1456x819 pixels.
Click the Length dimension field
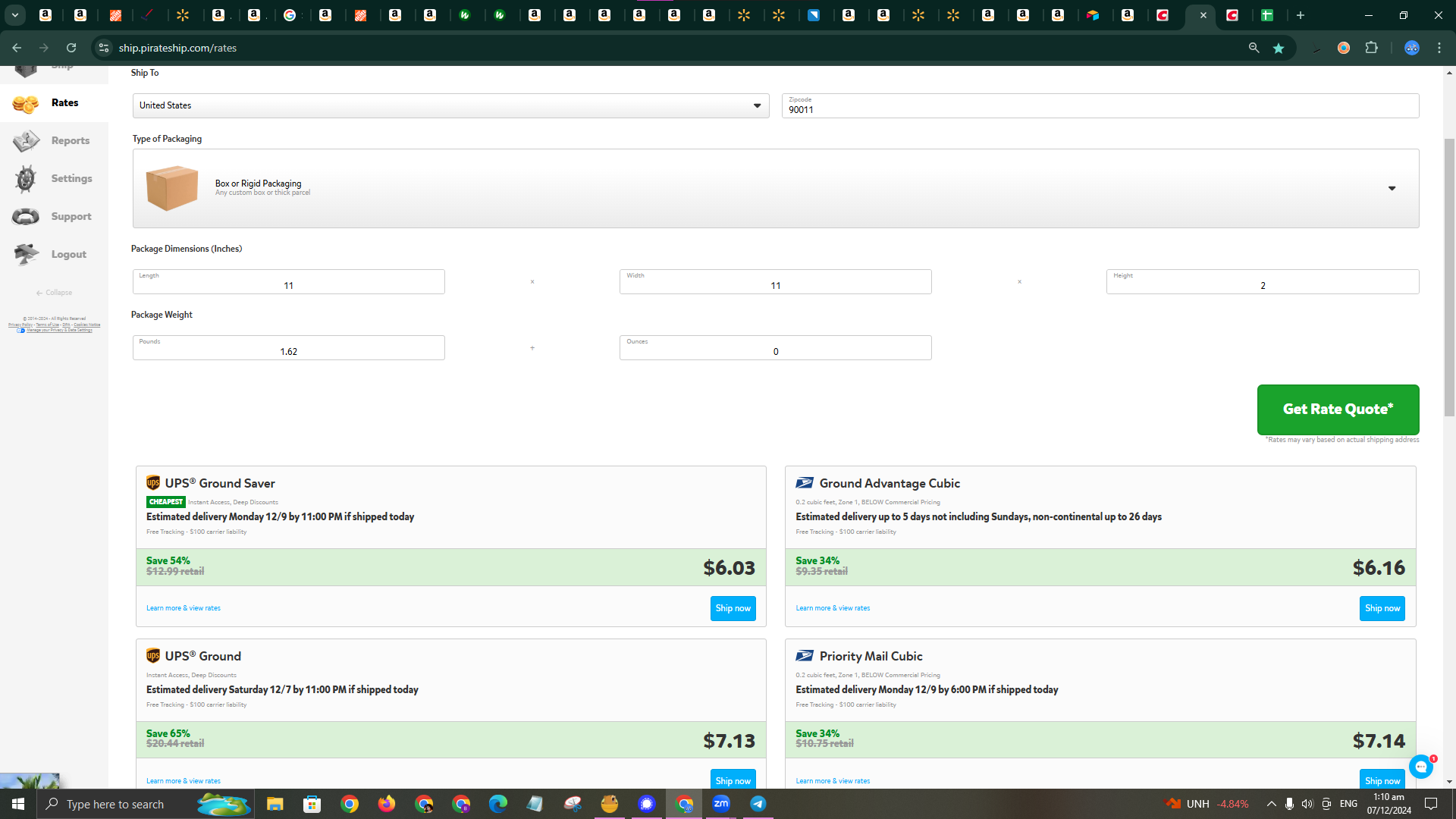pos(289,281)
